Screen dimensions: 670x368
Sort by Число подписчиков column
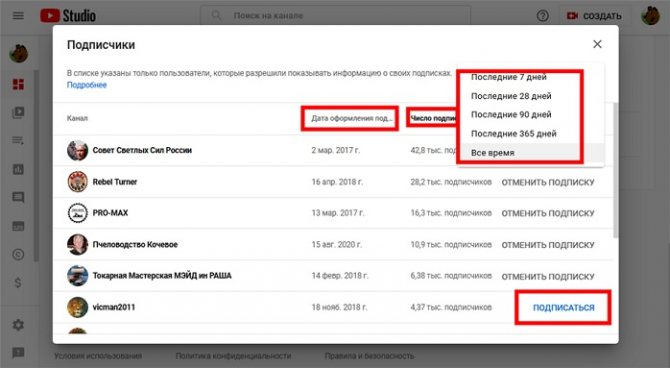pyautogui.click(x=433, y=118)
